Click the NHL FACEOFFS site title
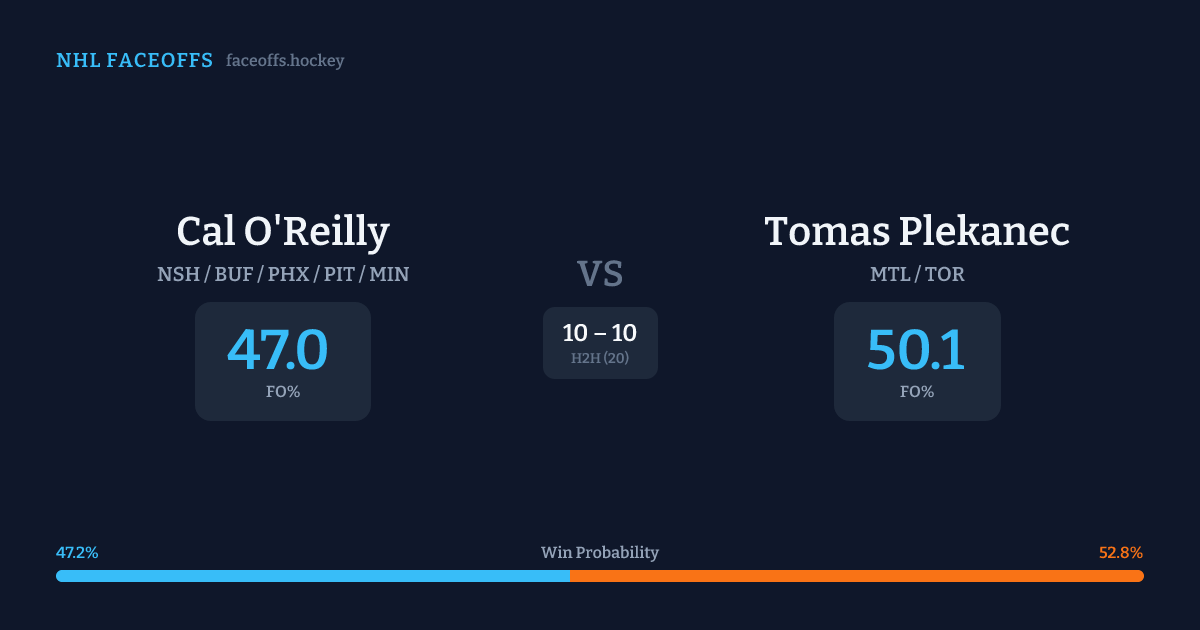Image resolution: width=1200 pixels, height=630 pixels. point(134,61)
